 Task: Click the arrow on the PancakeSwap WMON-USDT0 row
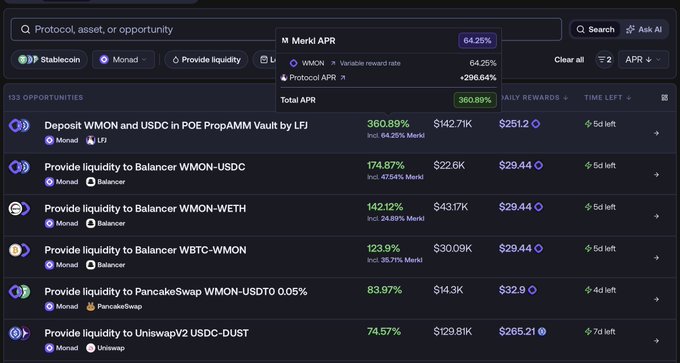coord(656,299)
